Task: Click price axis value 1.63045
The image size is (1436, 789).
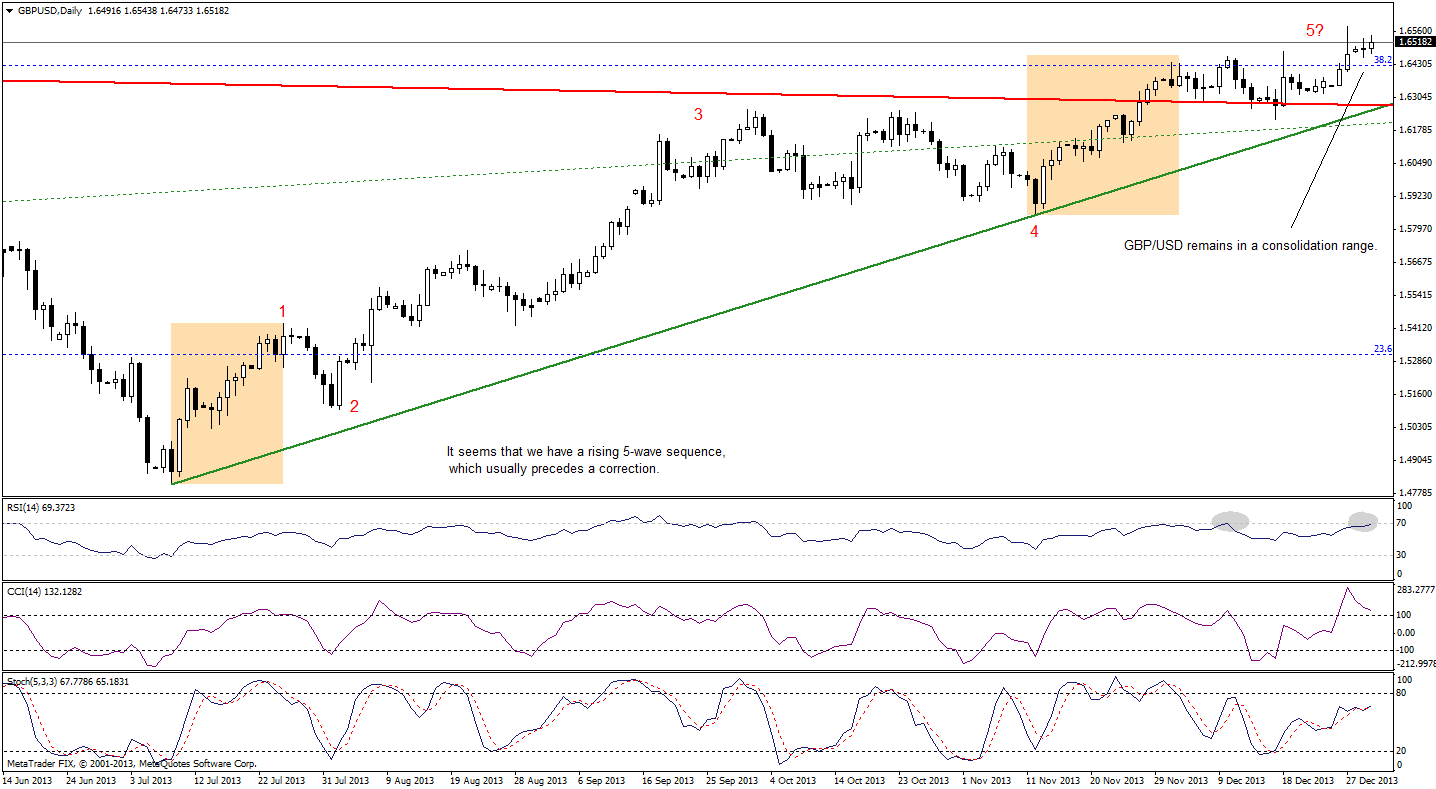Action: pyautogui.click(x=1415, y=97)
